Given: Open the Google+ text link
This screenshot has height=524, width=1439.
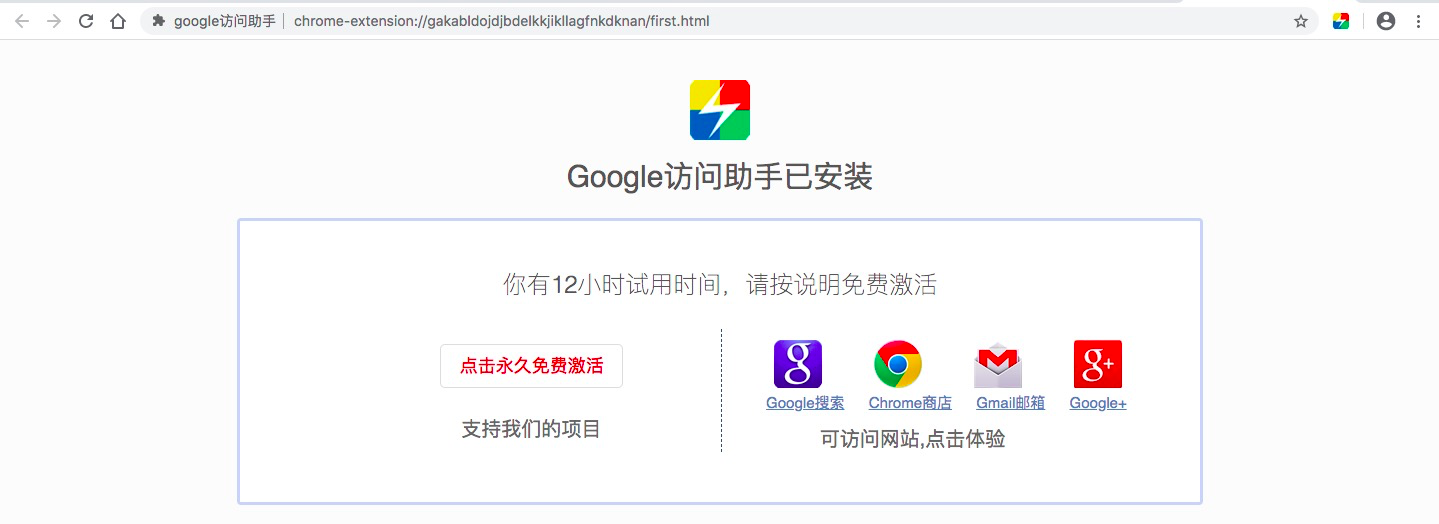Looking at the screenshot, I should coord(1098,403).
